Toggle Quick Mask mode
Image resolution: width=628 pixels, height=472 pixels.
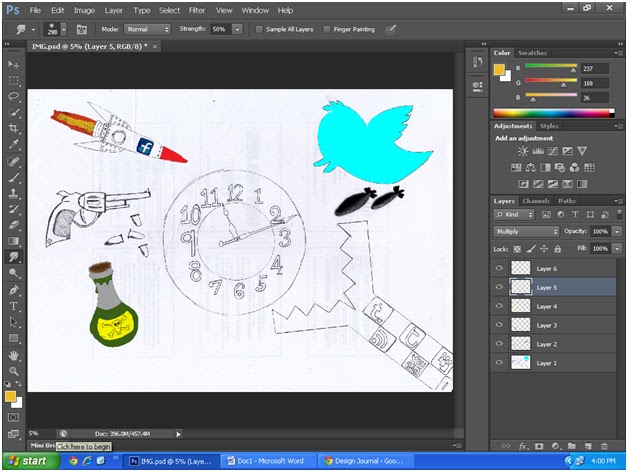pos(13,418)
